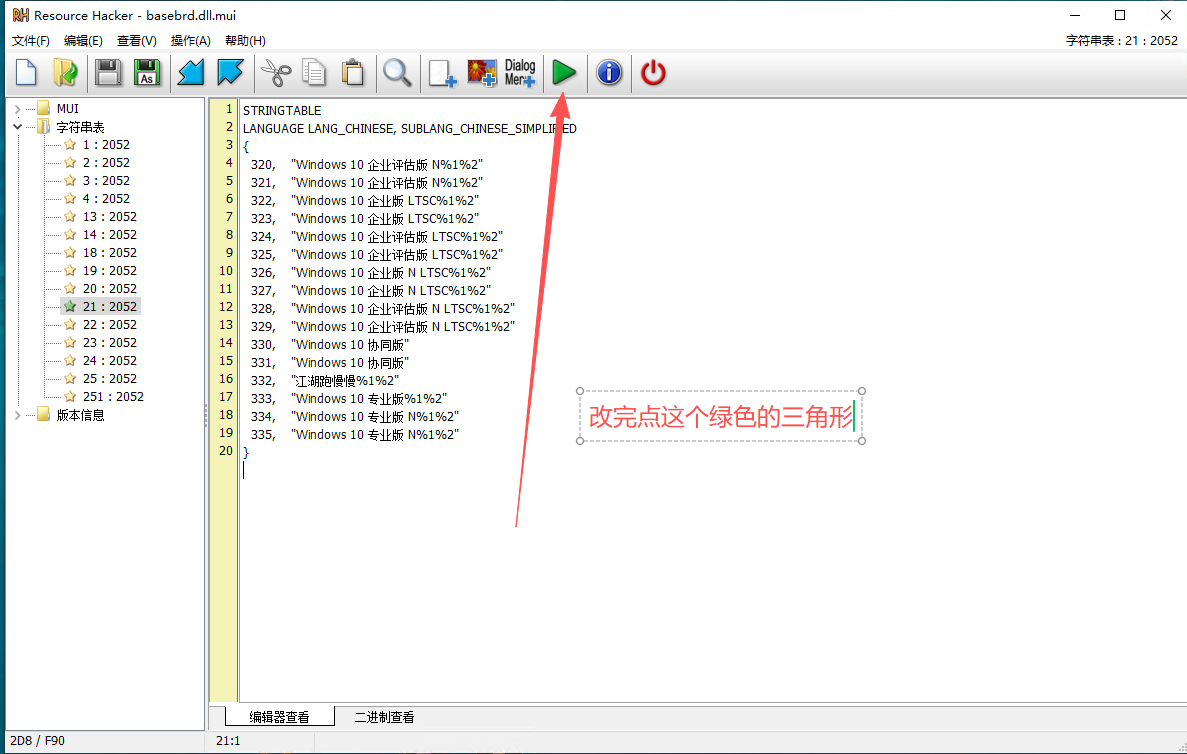Click the Save As floppy icon
Image resolution: width=1187 pixels, height=754 pixels.
147,73
